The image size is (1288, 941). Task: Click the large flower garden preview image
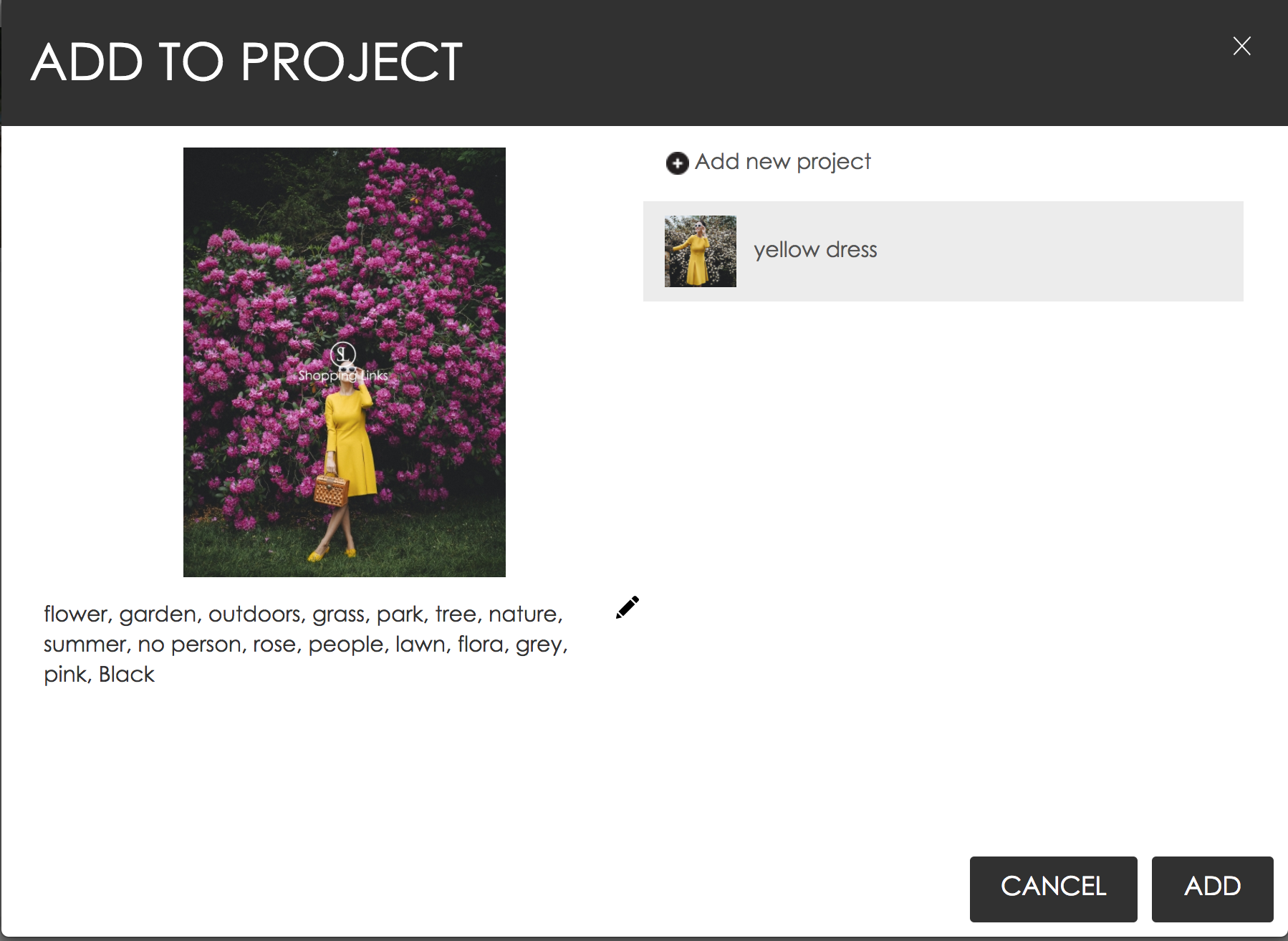tap(345, 362)
